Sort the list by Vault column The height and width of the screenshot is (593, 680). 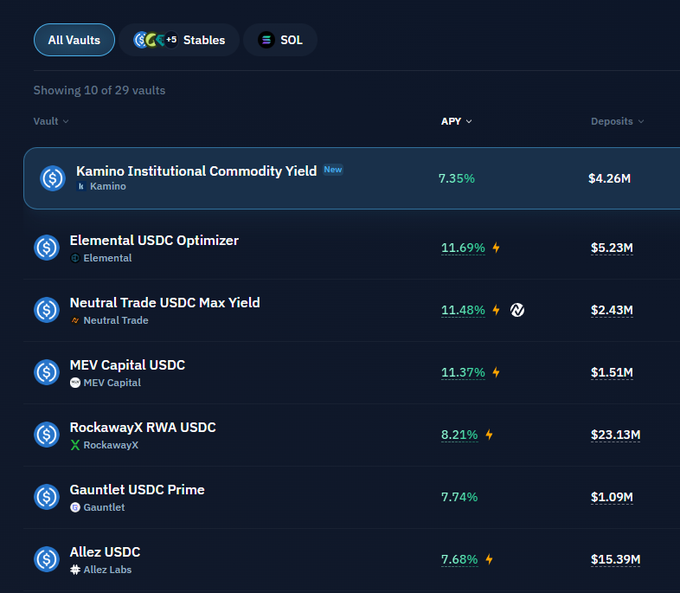[x=51, y=121]
